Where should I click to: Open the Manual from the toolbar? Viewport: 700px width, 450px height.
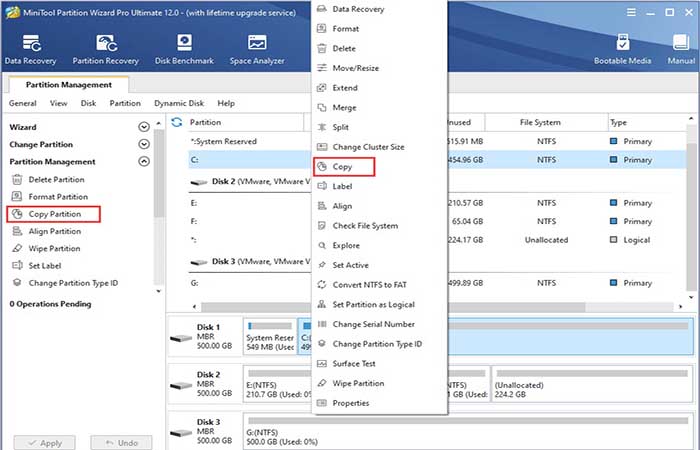coord(681,50)
